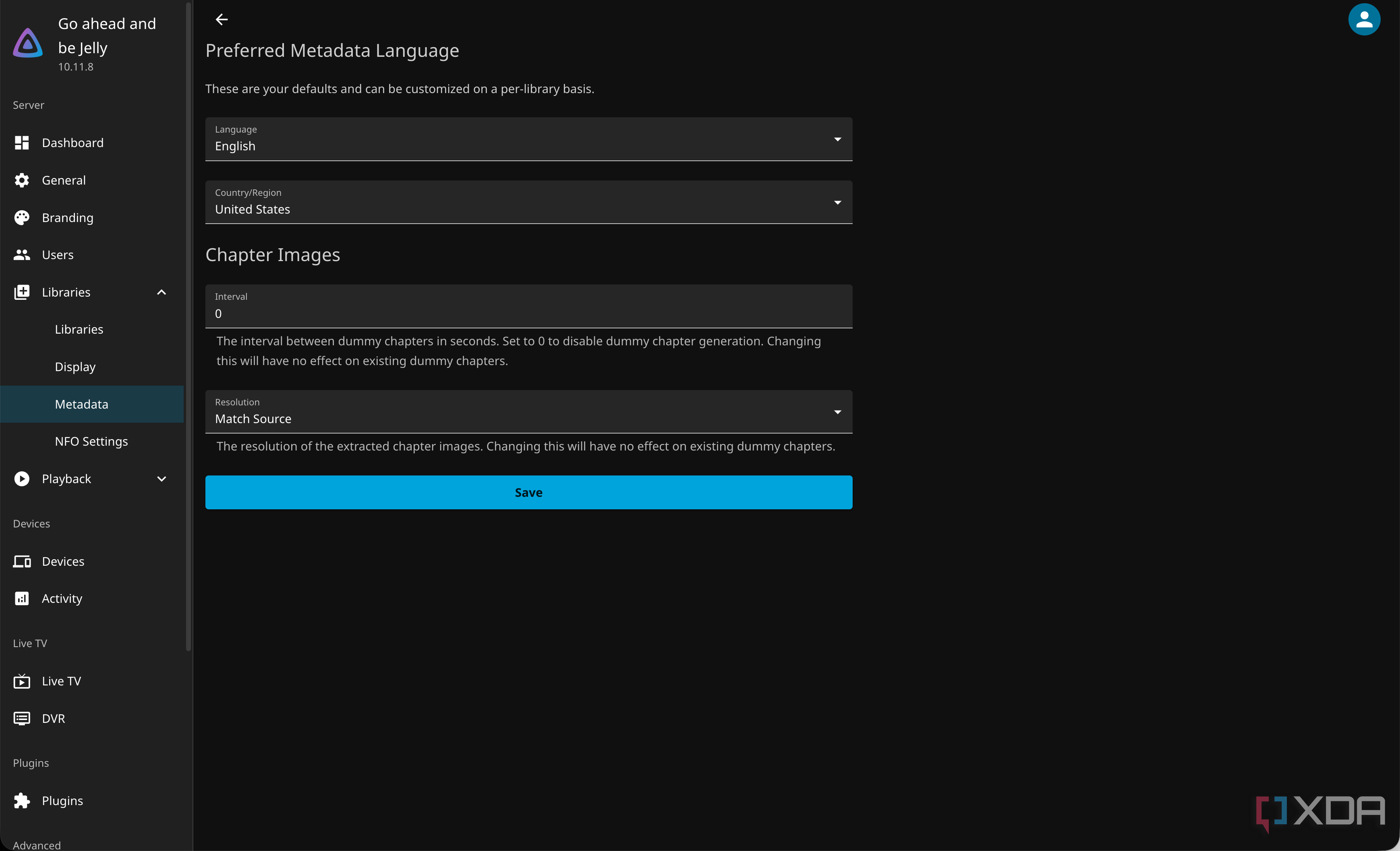Click the Dashboard grid icon

[x=22, y=143]
